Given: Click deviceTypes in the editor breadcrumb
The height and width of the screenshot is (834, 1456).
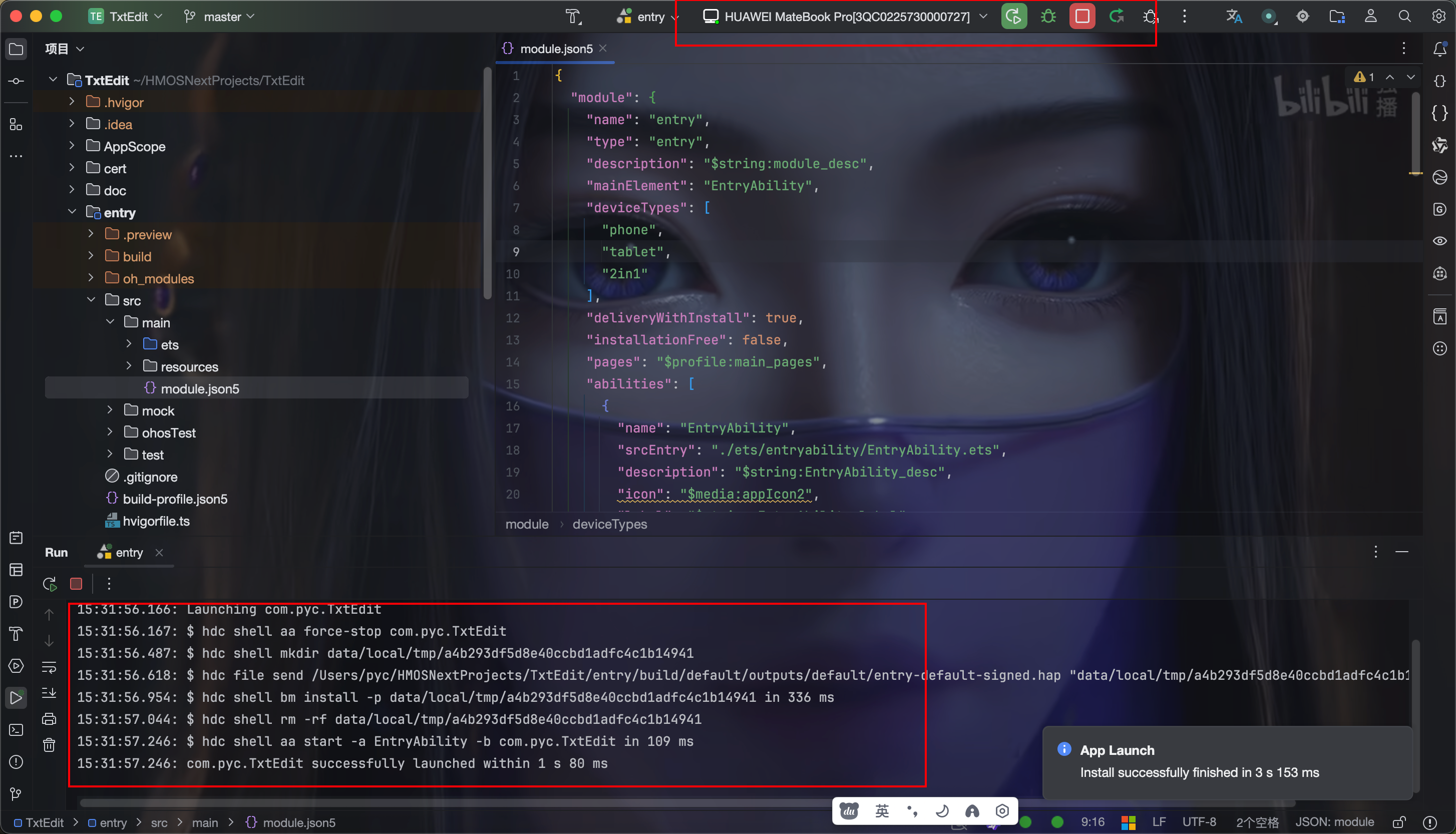Looking at the screenshot, I should (x=609, y=524).
